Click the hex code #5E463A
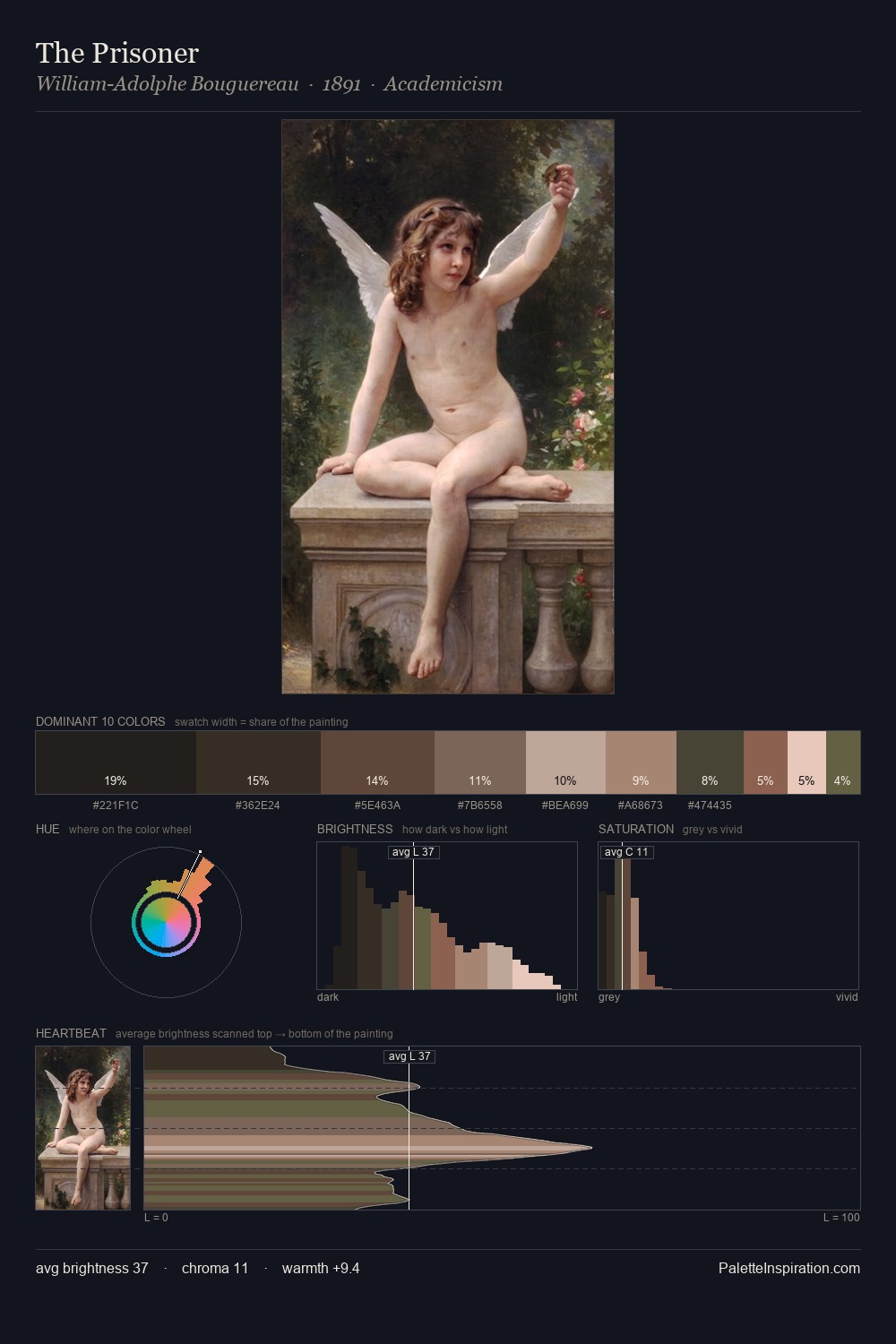The image size is (896, 1344). 377,806
